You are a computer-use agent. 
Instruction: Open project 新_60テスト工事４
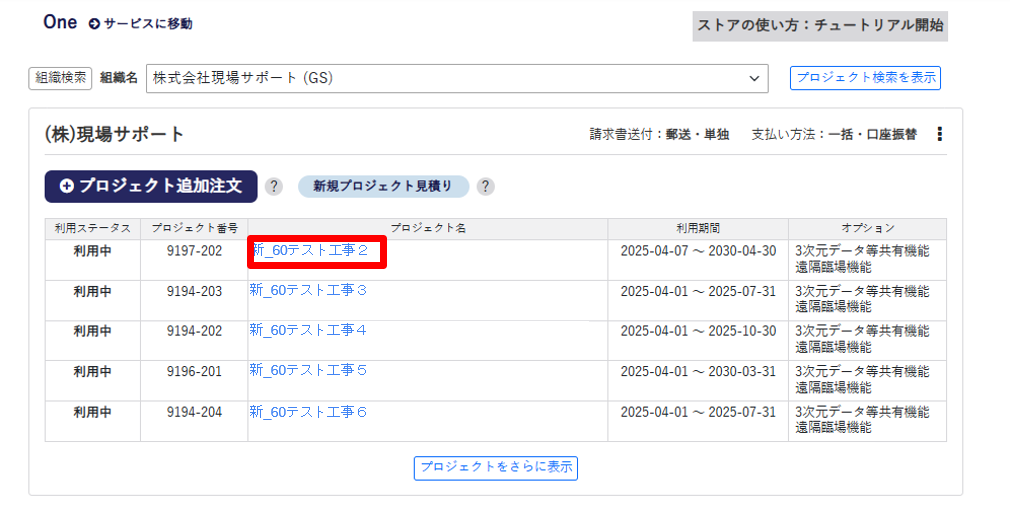coord(308,331)
